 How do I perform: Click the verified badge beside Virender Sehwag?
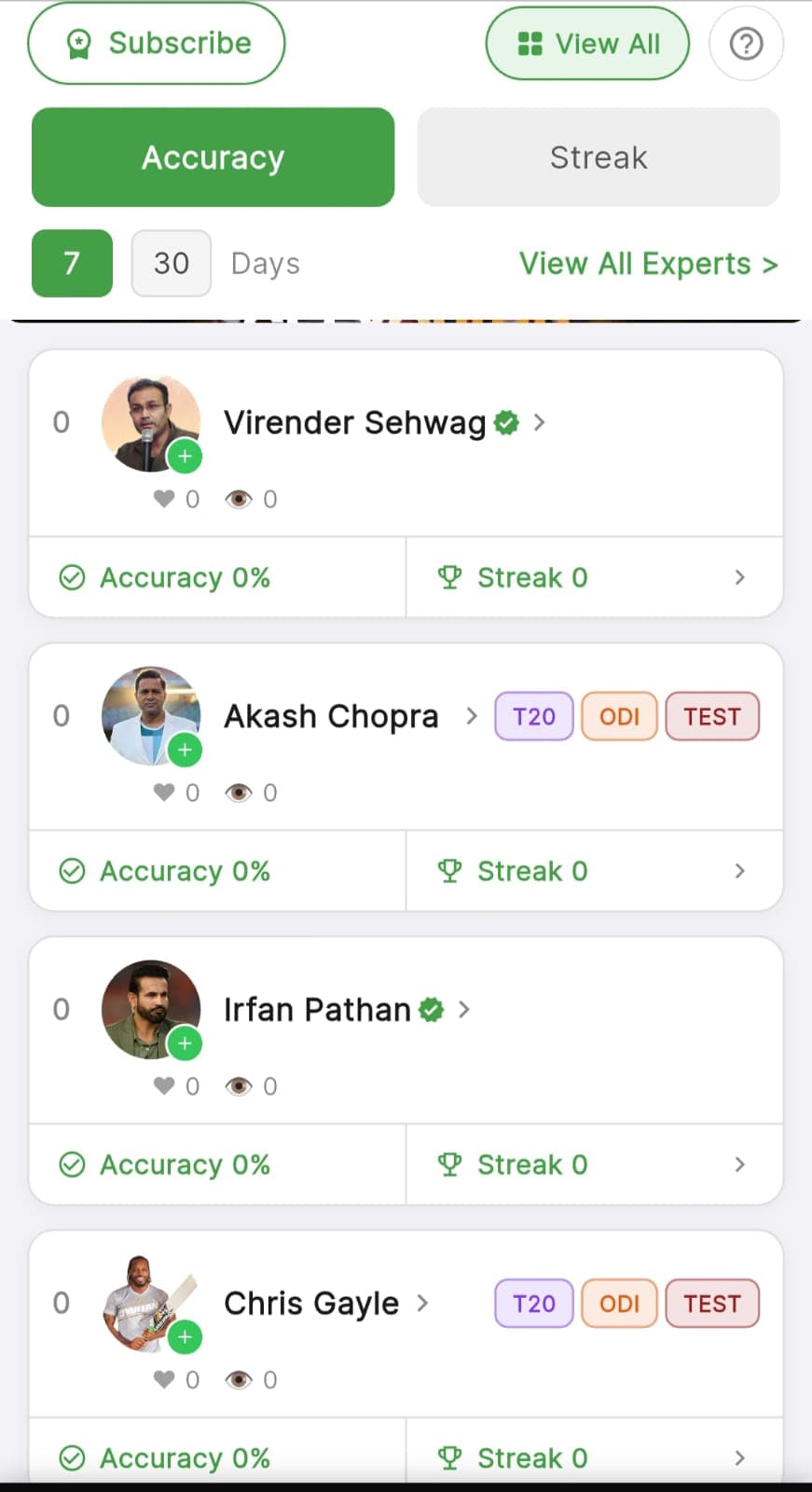504,422
